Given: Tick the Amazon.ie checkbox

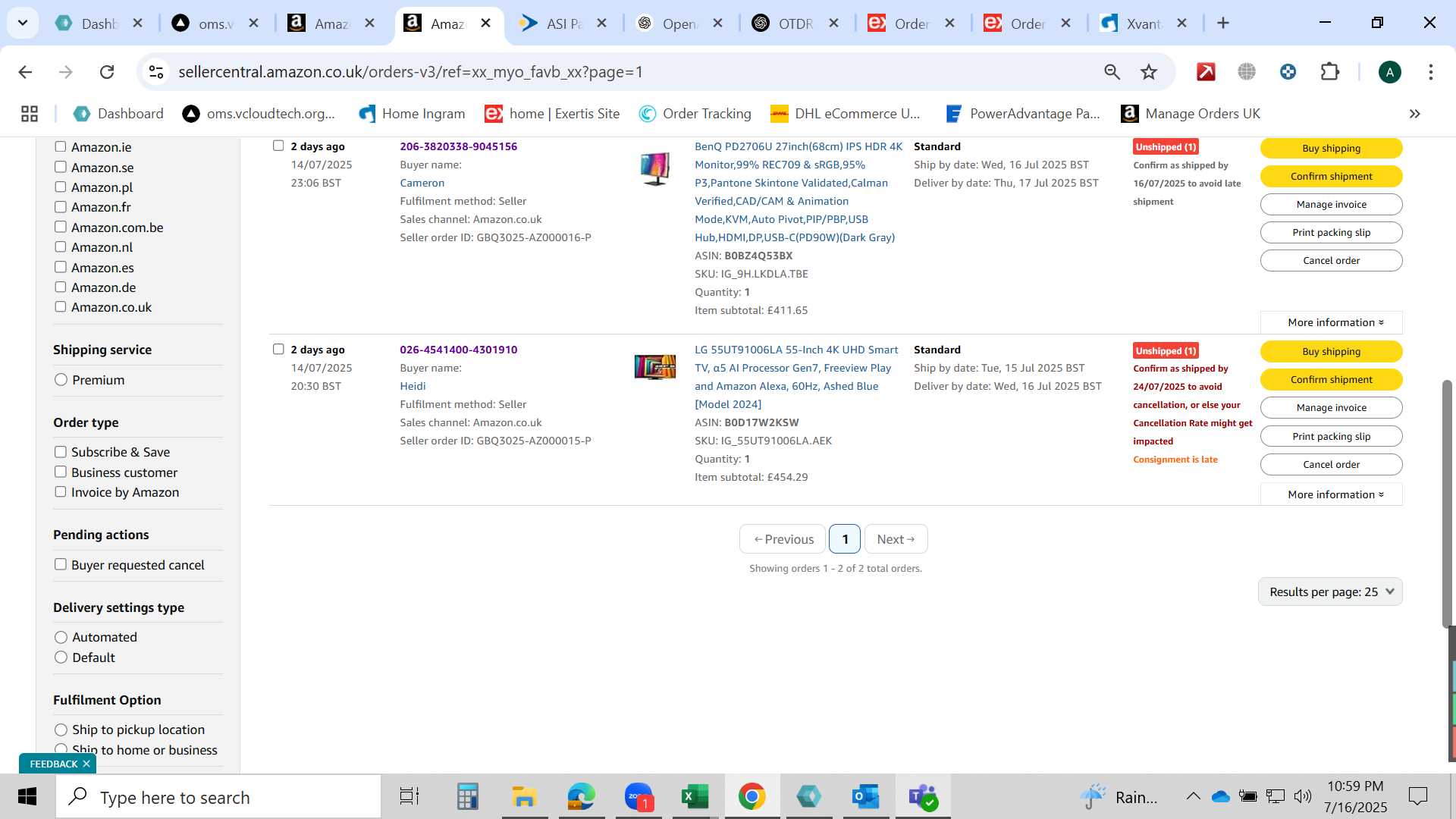Looking at the screenshot, I should point(61,147).
